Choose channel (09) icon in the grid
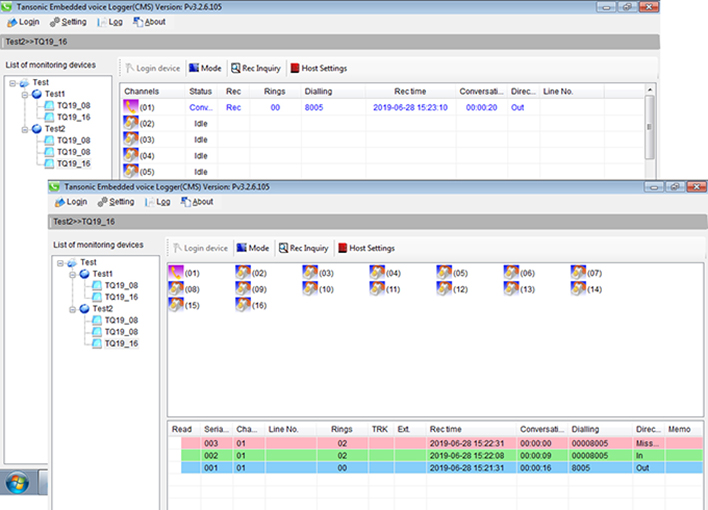 pos(244,289)
